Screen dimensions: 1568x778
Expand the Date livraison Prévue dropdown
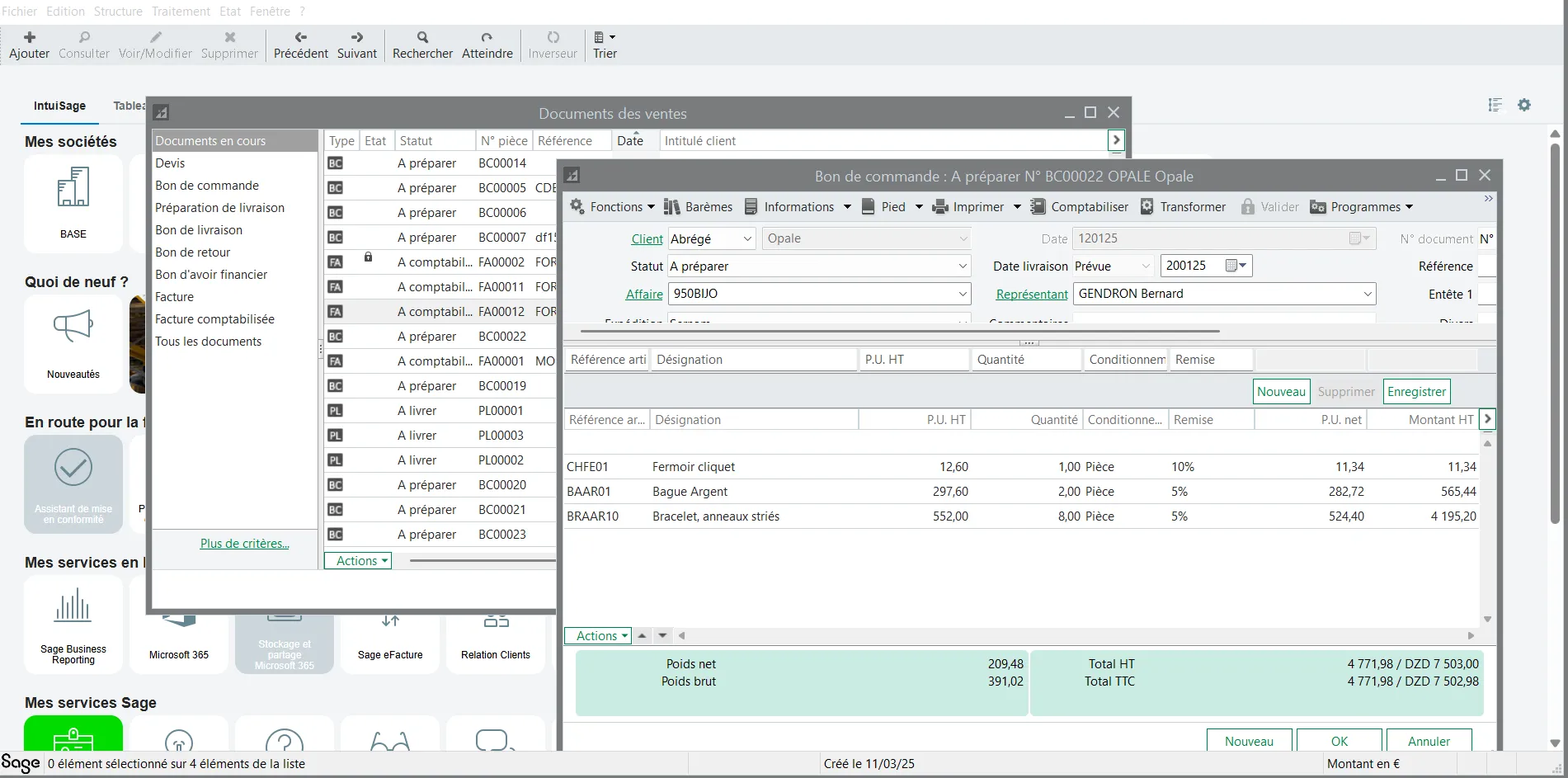(x=1146, y=266)
